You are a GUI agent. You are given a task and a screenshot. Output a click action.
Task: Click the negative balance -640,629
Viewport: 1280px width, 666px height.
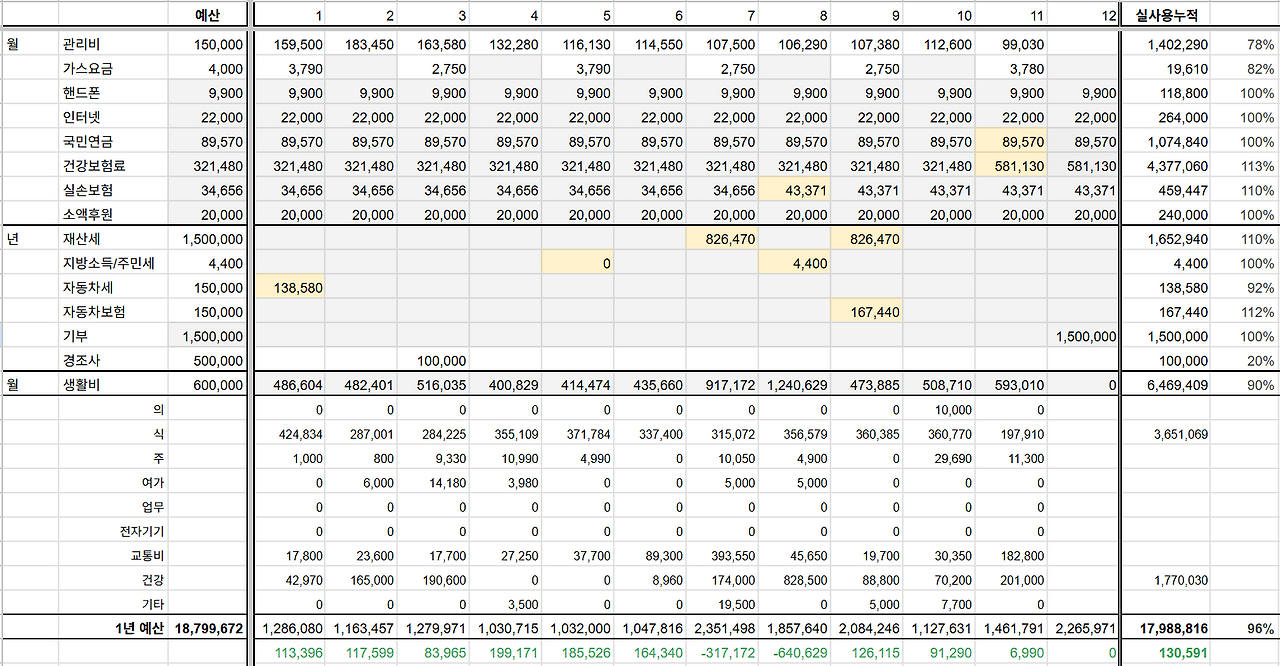[x=801, y=653]
